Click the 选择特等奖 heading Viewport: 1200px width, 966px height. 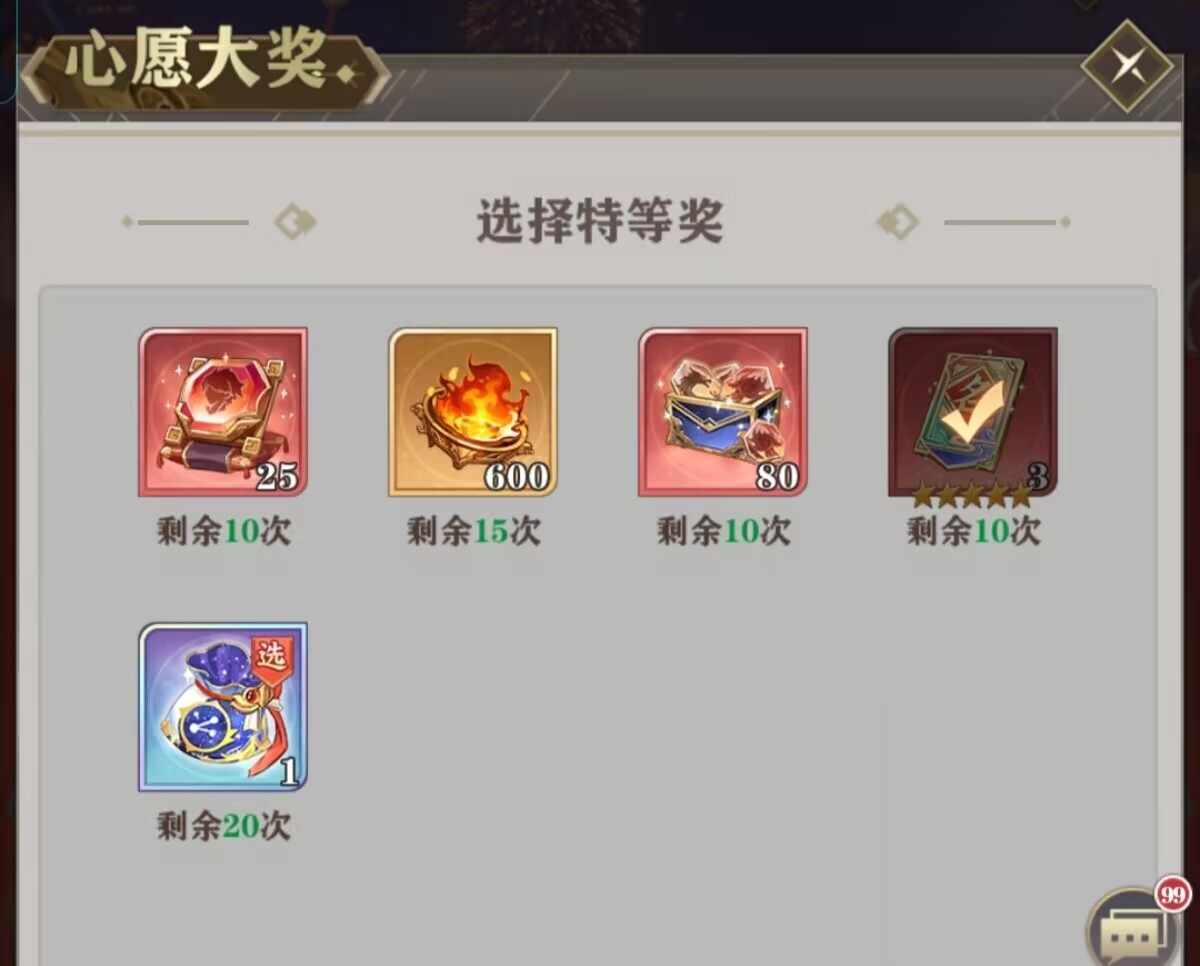tap(598, 221)
